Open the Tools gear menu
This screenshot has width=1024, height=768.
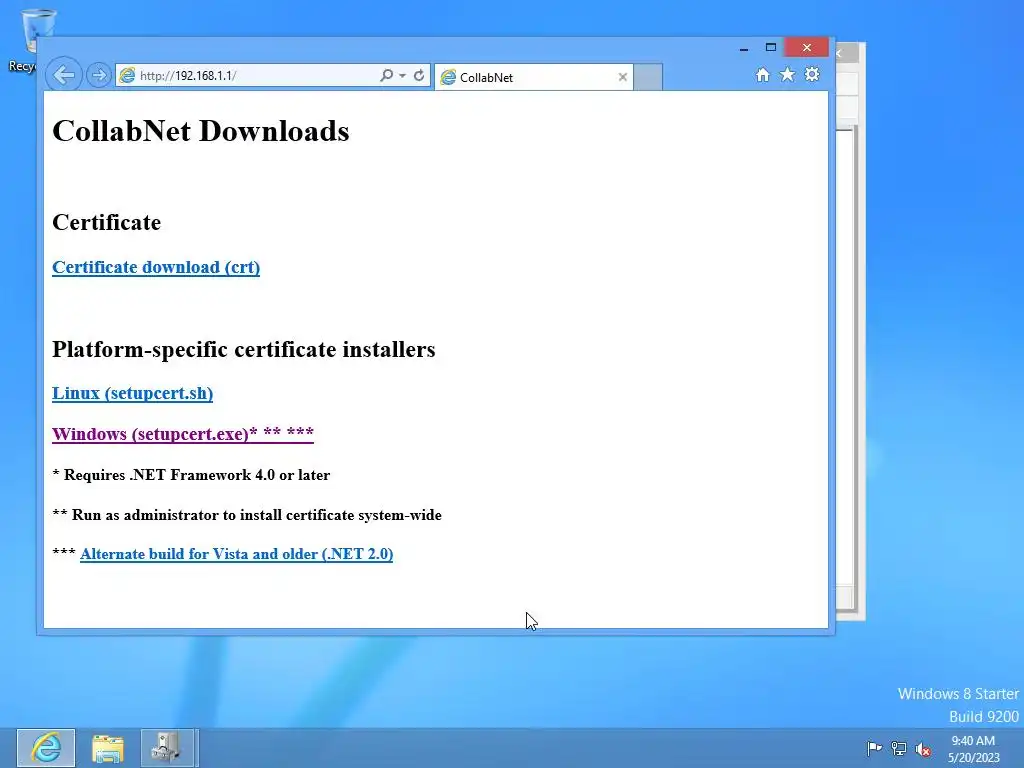coord(812,74)
